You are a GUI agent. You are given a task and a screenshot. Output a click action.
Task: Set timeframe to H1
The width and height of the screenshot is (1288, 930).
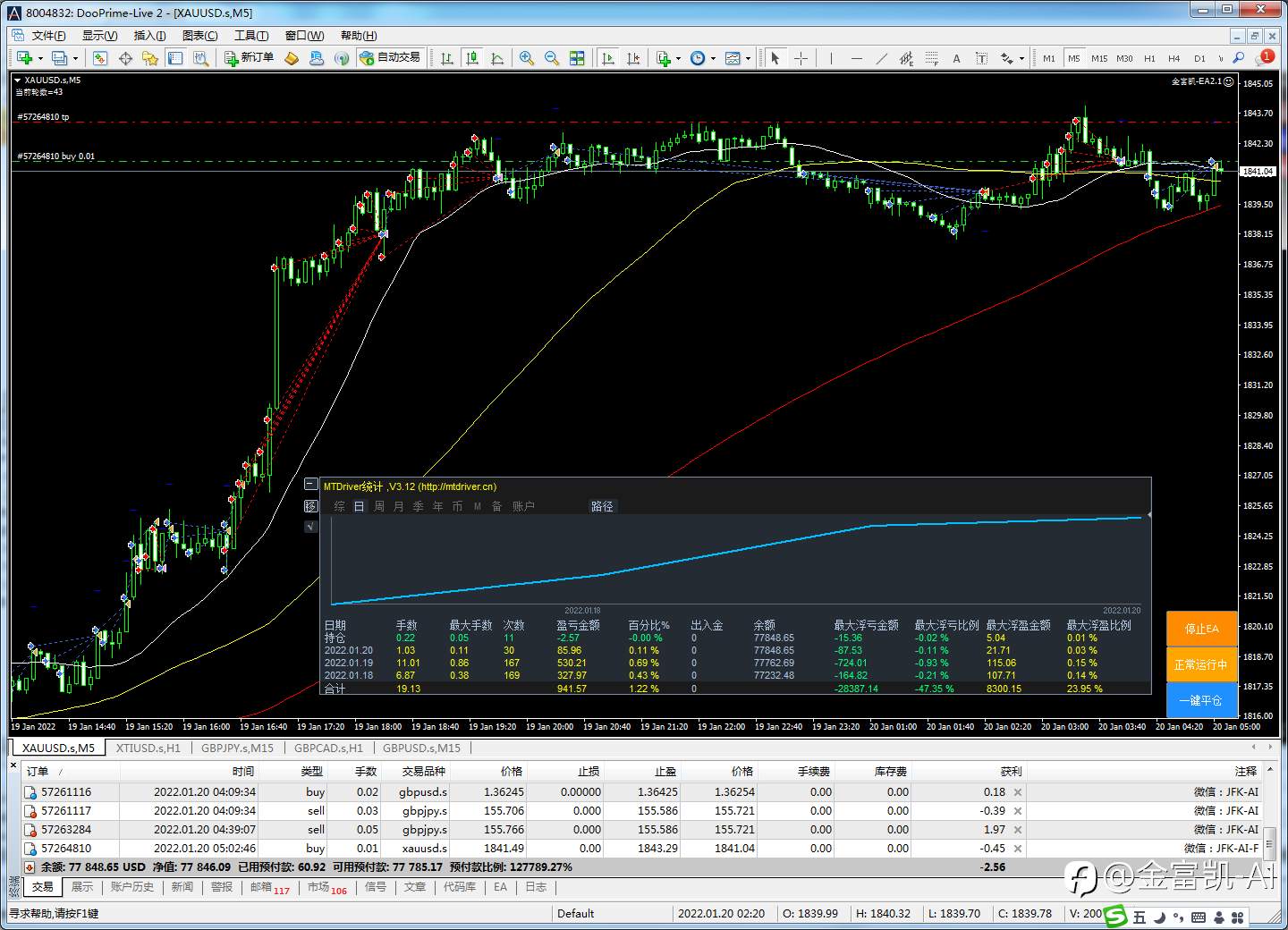[1149, 58]
